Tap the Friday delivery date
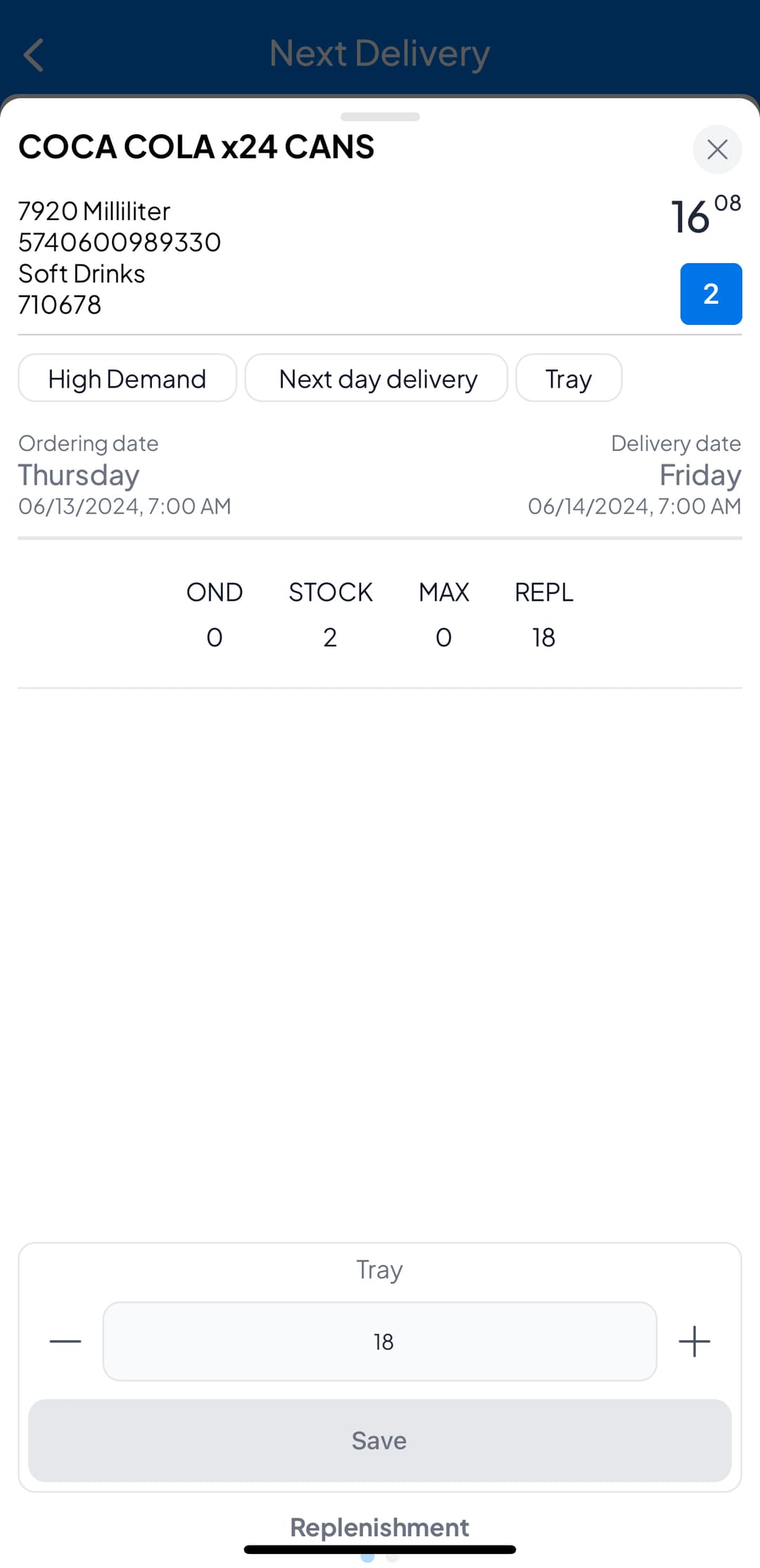 point(701,476)
